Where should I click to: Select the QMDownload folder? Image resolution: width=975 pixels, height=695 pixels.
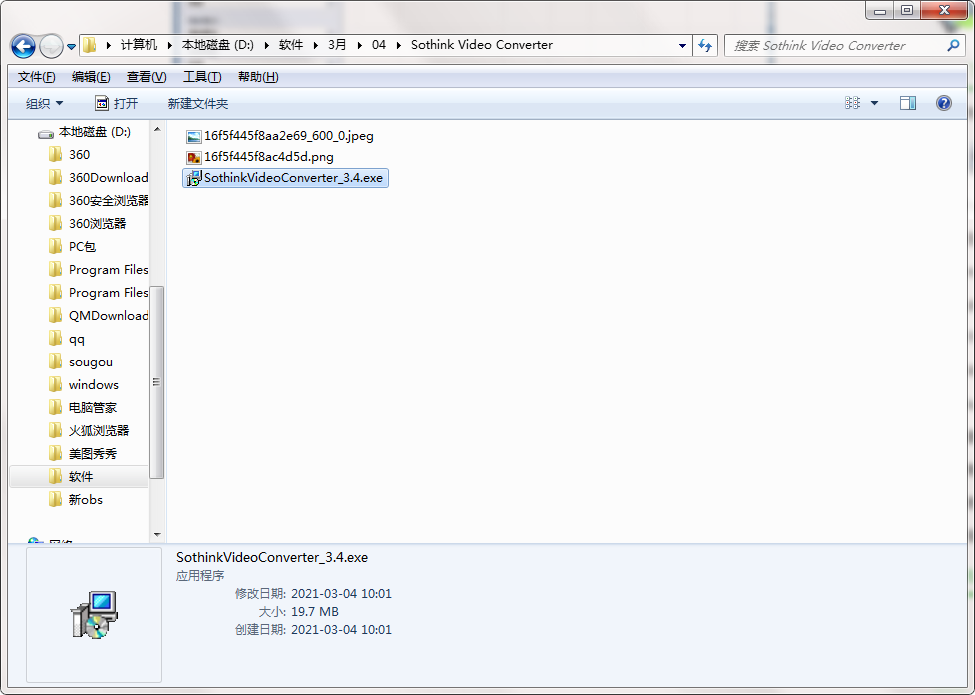(108, 316)
